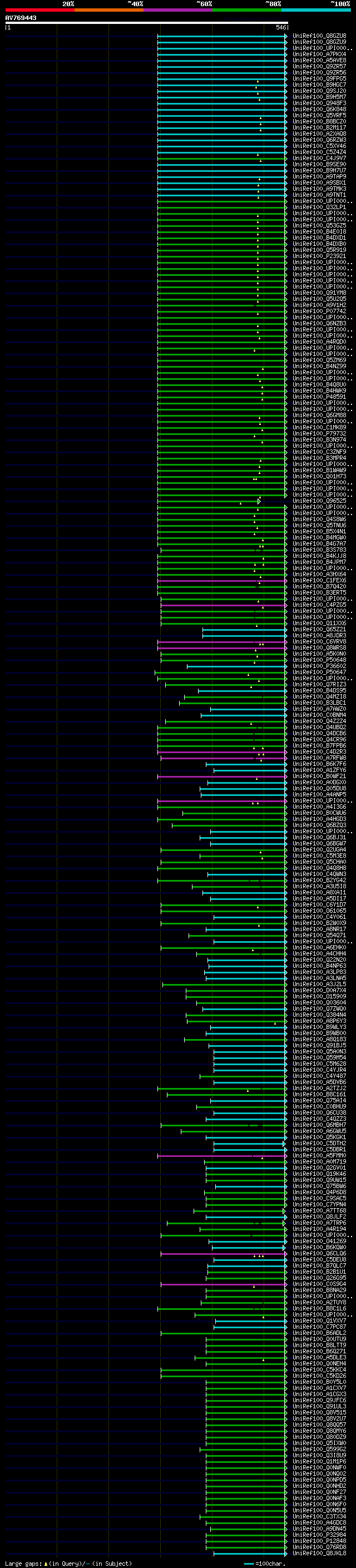This screenshot has width=356, height=1568.
Task: Click label UniRef100_P32904
Action: click(319, 1535)
